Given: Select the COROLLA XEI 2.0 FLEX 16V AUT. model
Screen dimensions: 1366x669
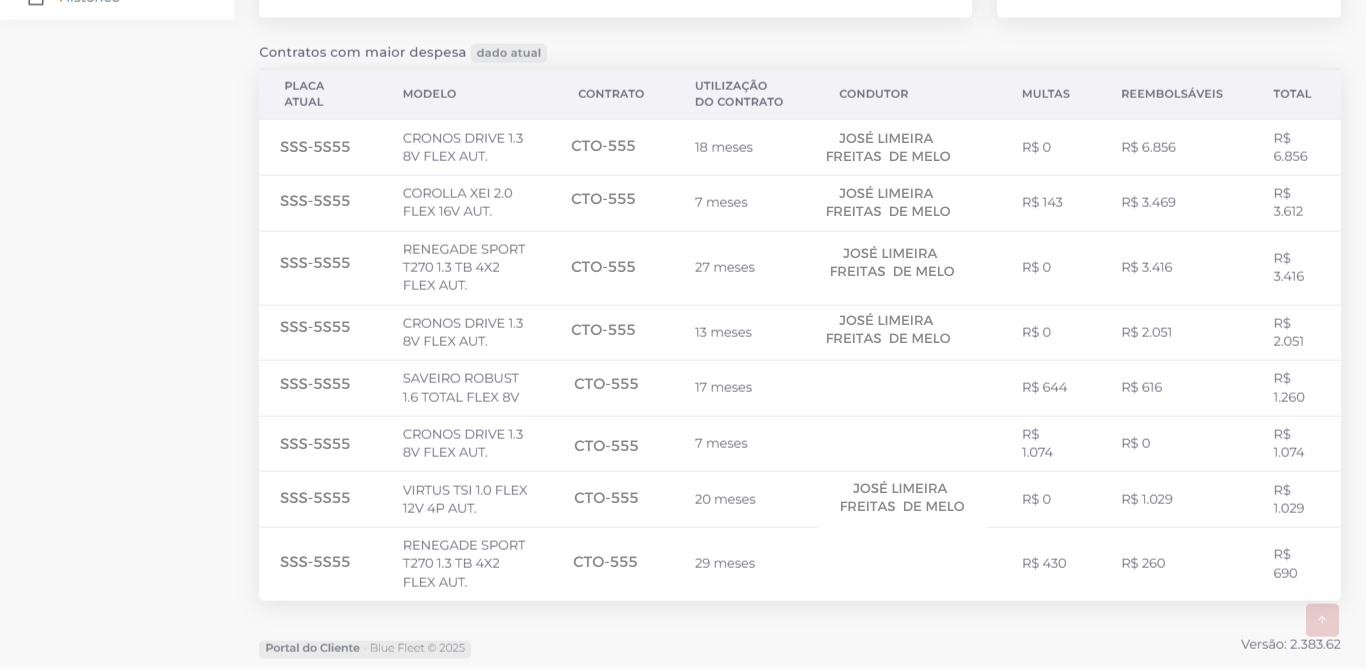Looking at the screenshot, I should coord(458,202).
